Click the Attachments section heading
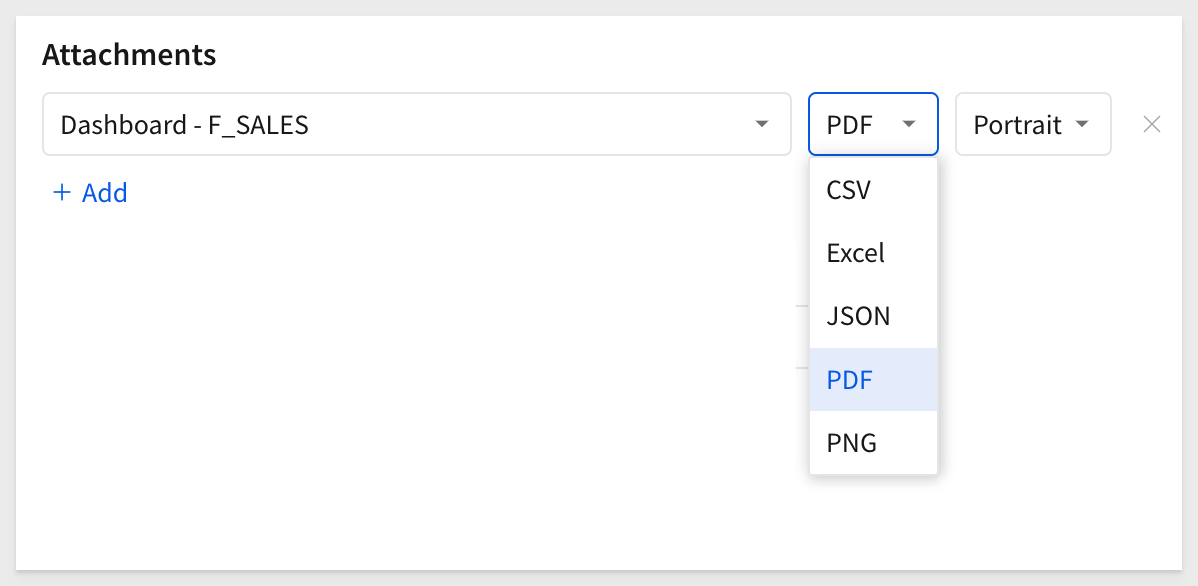Image resolution: width=1198 pixels, height=586 pixels. pos(129,54)
